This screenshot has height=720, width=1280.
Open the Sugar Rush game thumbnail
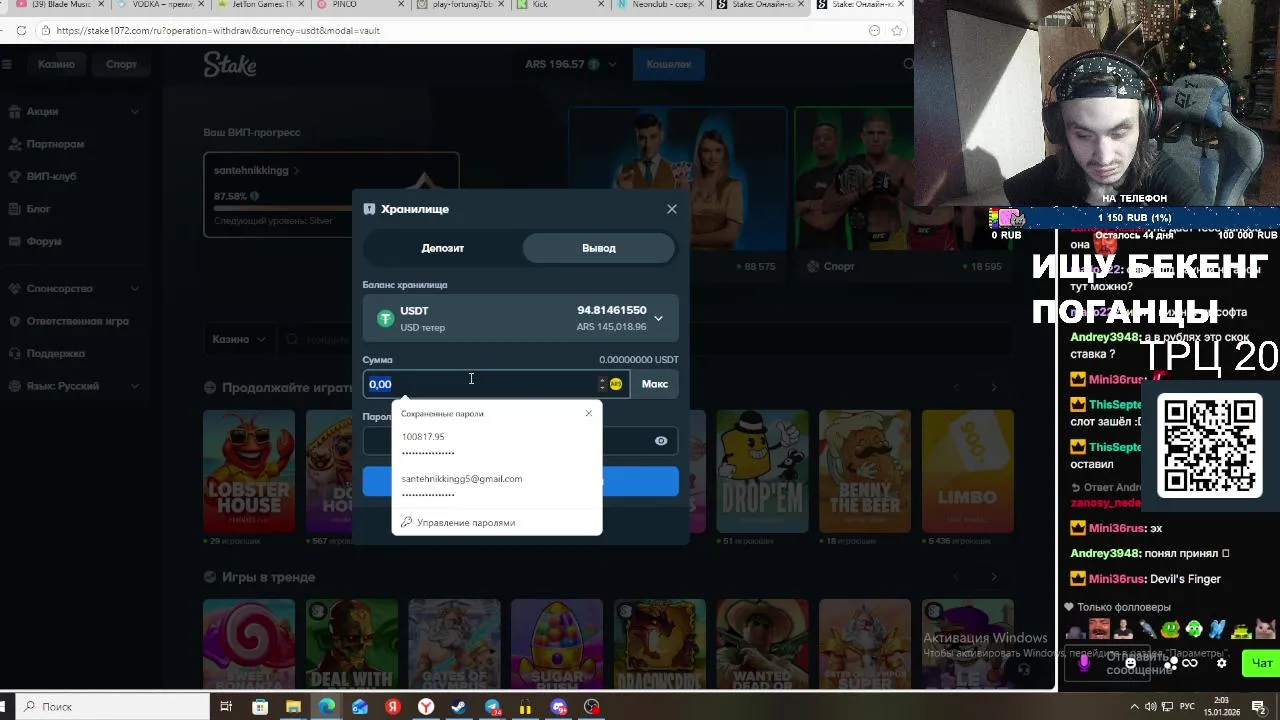coord(557,645)
